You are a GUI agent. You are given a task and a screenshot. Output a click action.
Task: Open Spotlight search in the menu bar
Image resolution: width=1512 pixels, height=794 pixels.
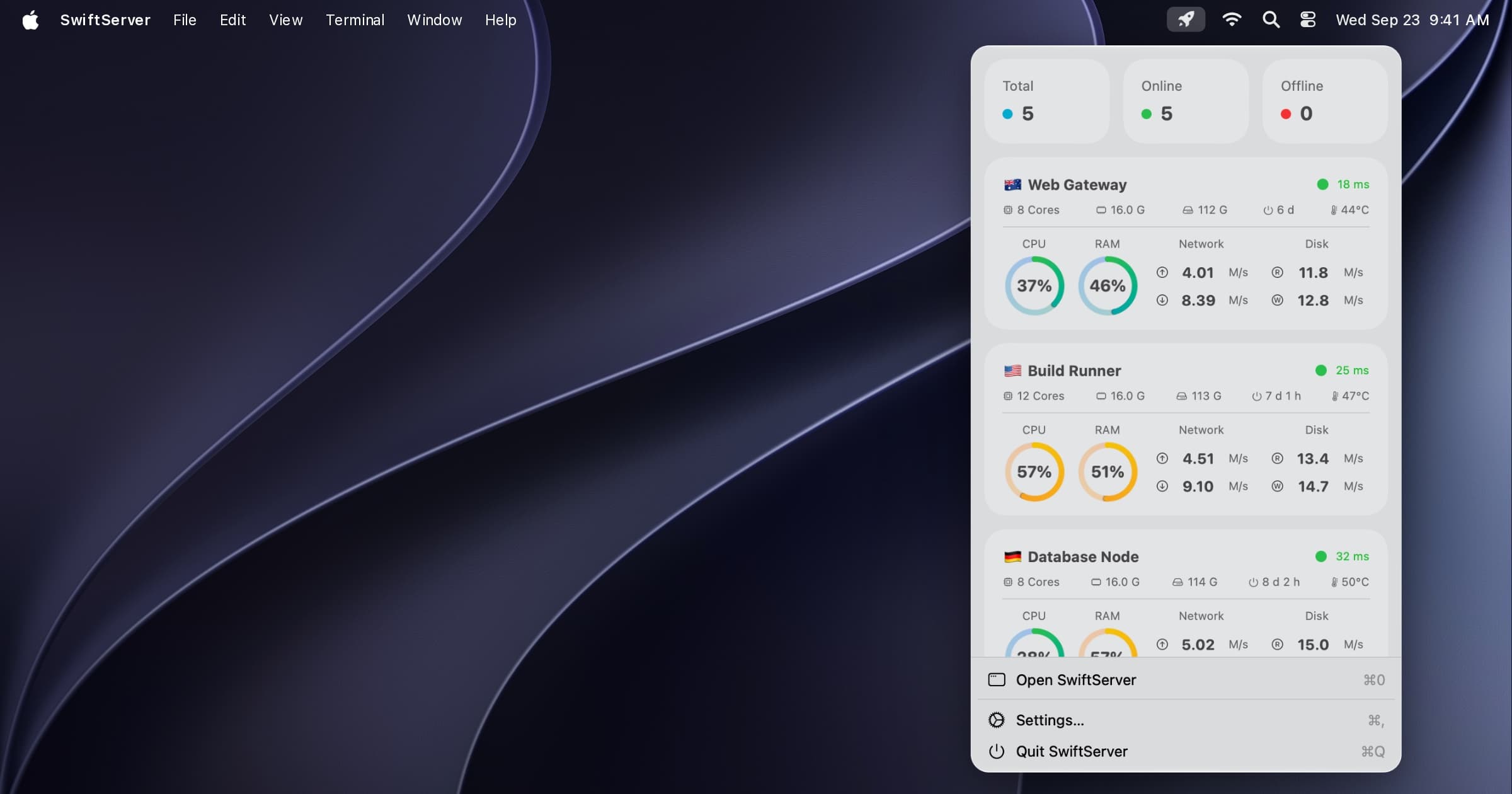point(1271,20)
